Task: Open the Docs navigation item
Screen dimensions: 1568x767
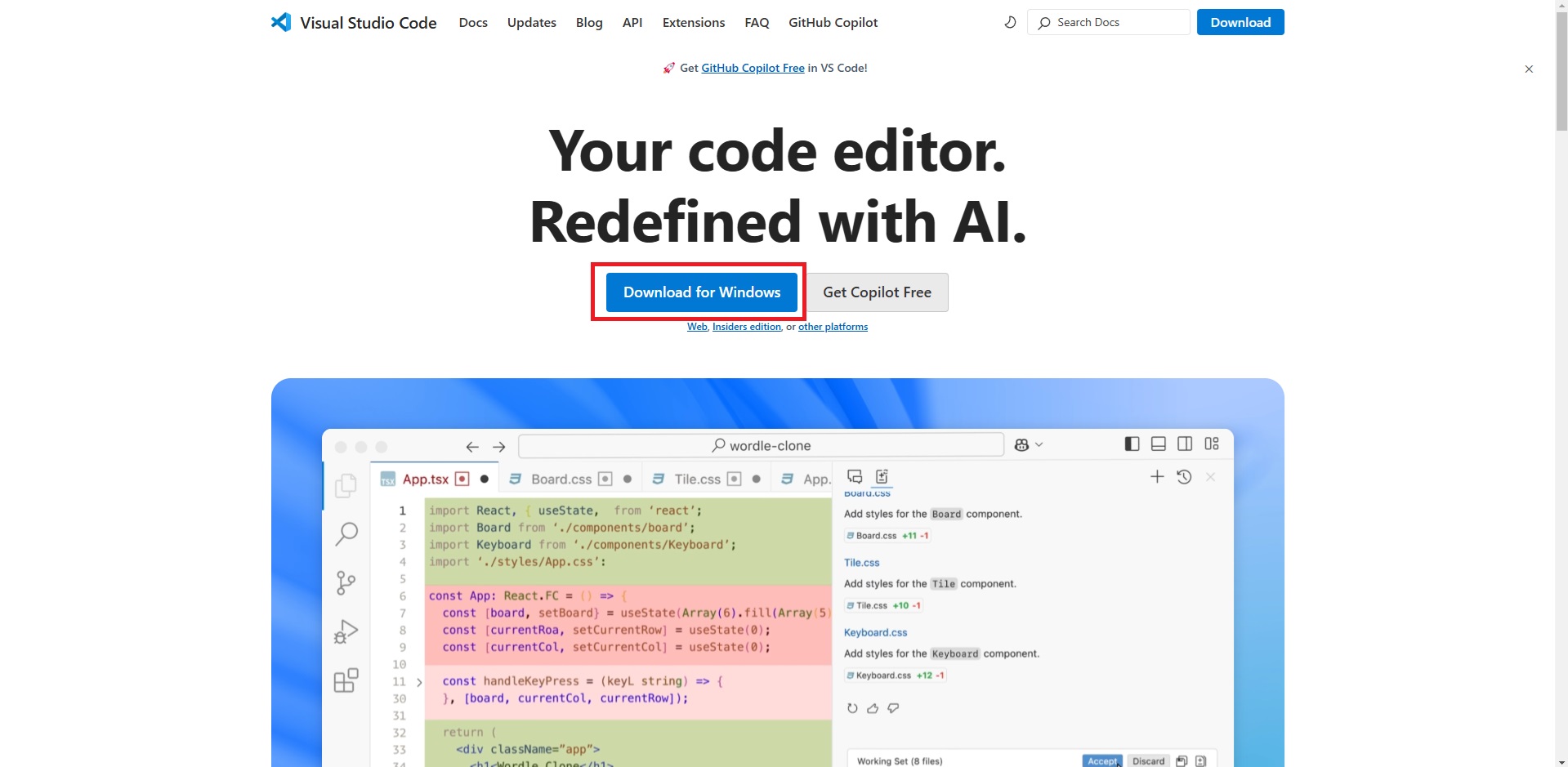Action: [473, 22]
